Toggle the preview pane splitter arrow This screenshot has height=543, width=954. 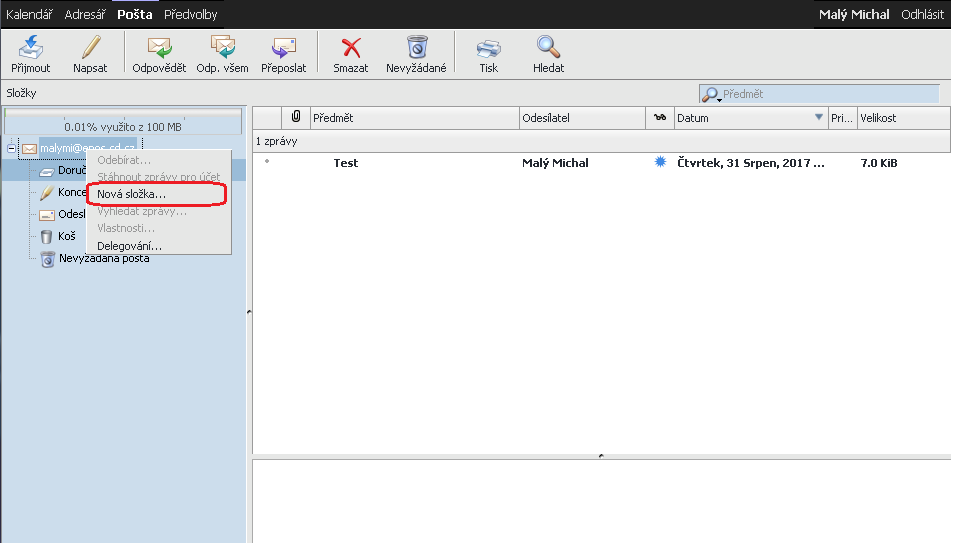click(601, 455)
